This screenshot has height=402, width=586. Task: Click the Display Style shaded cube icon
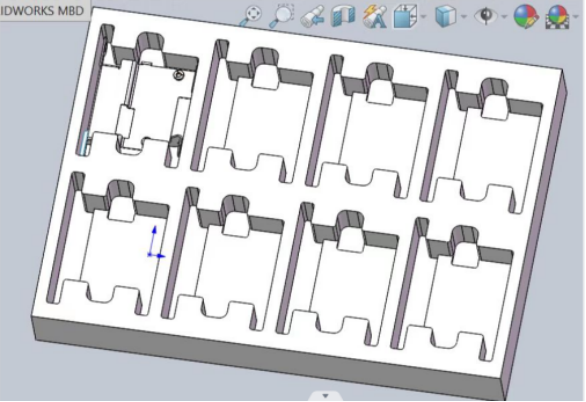[446, 16]
